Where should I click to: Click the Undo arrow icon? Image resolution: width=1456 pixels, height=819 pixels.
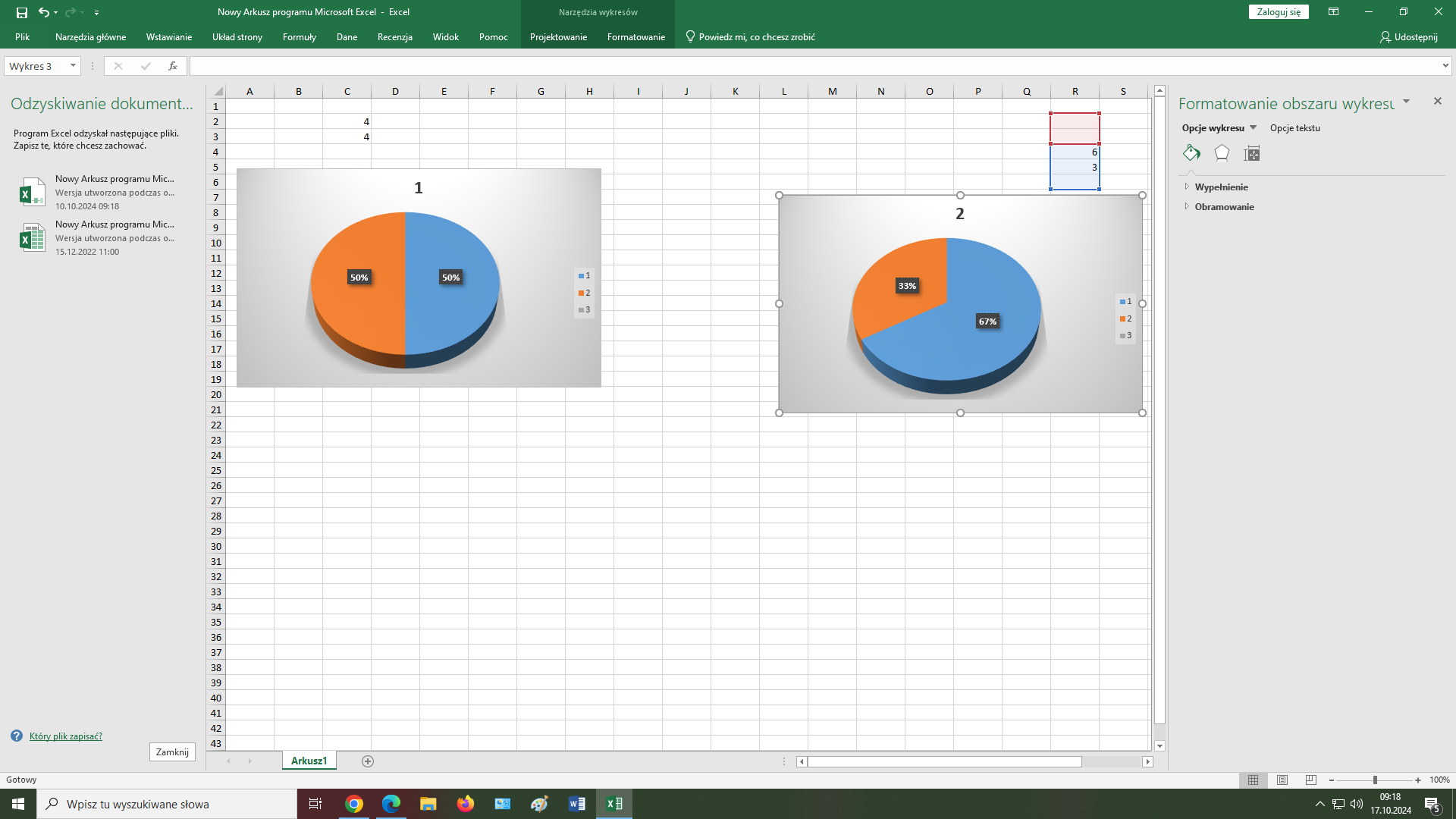[x=43, y=12]
